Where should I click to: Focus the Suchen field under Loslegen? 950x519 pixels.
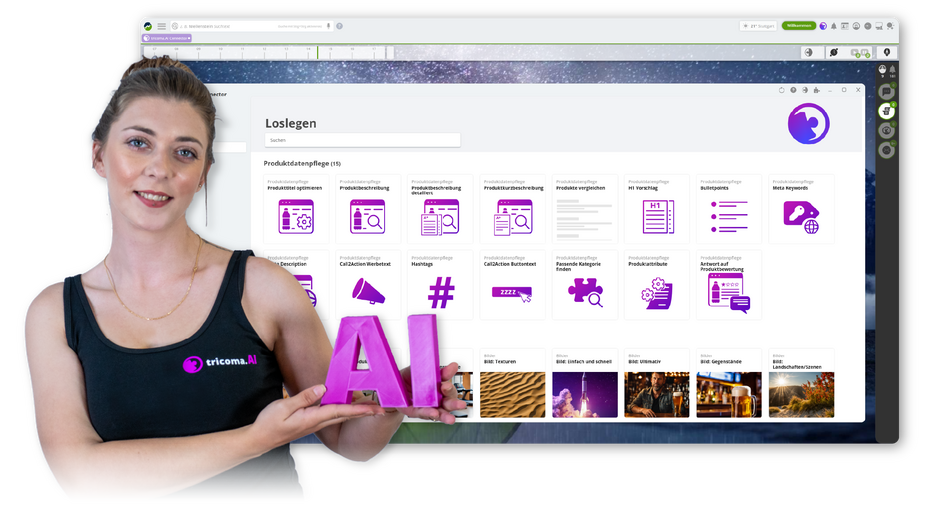coord(362,140)
